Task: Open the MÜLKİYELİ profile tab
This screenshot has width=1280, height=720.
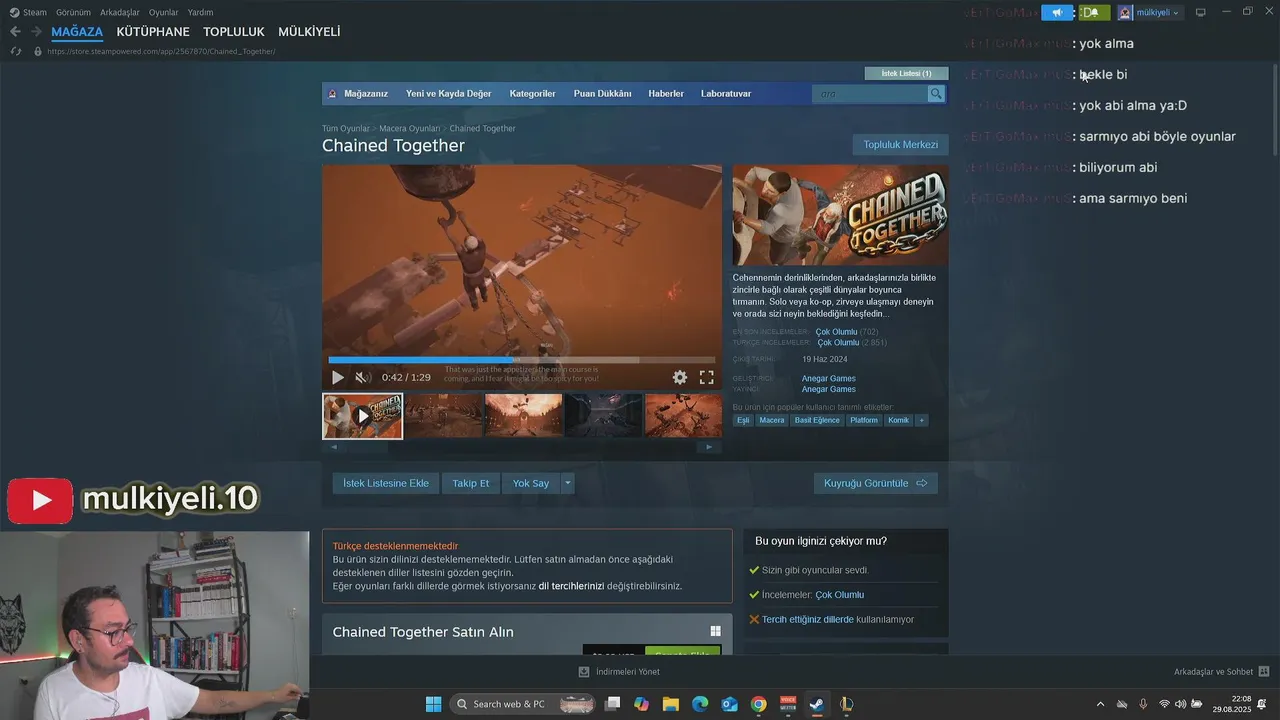Action: (309, 32)
